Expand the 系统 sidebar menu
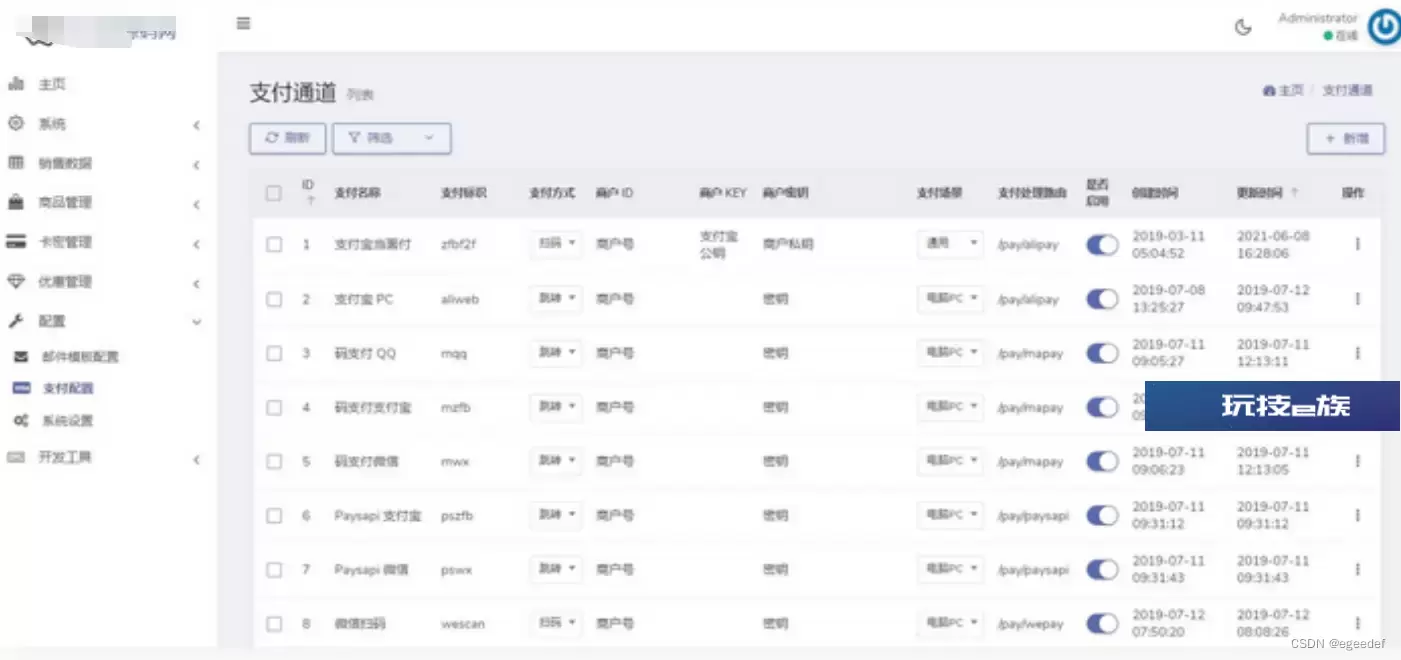The image size is (1401, 660). tap(100, 124)
